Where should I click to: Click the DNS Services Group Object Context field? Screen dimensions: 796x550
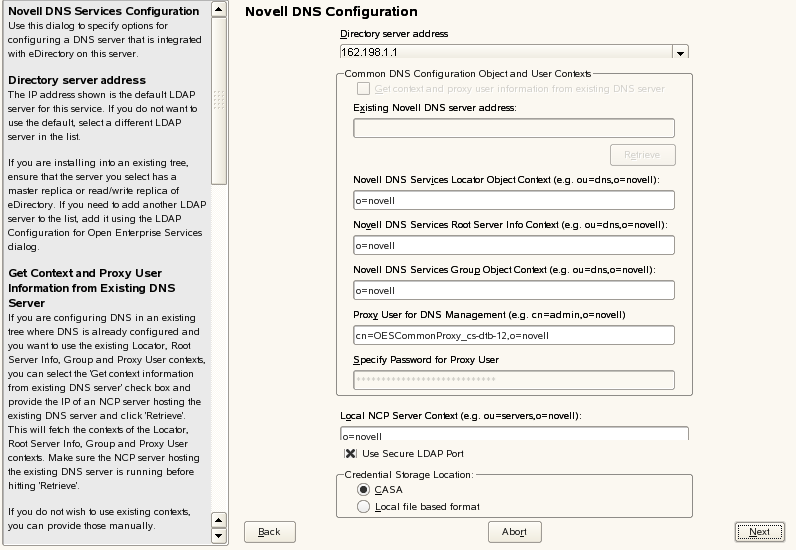(514, 290)
